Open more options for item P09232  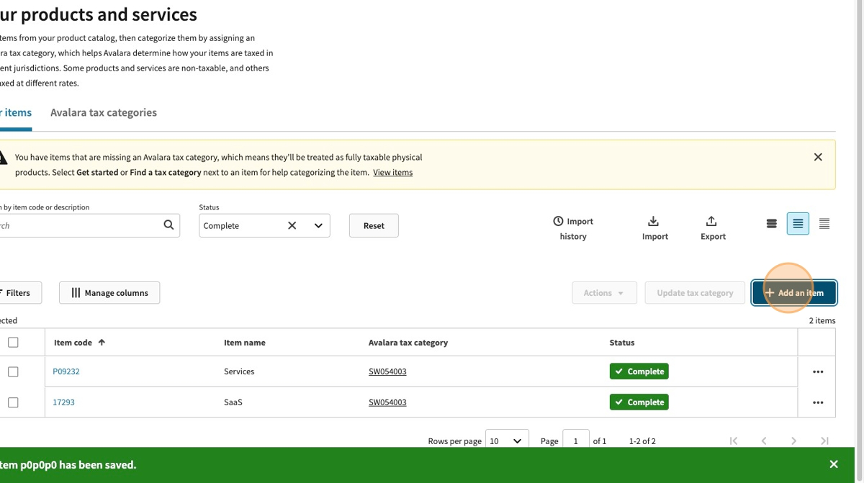[x=818, y=372]
